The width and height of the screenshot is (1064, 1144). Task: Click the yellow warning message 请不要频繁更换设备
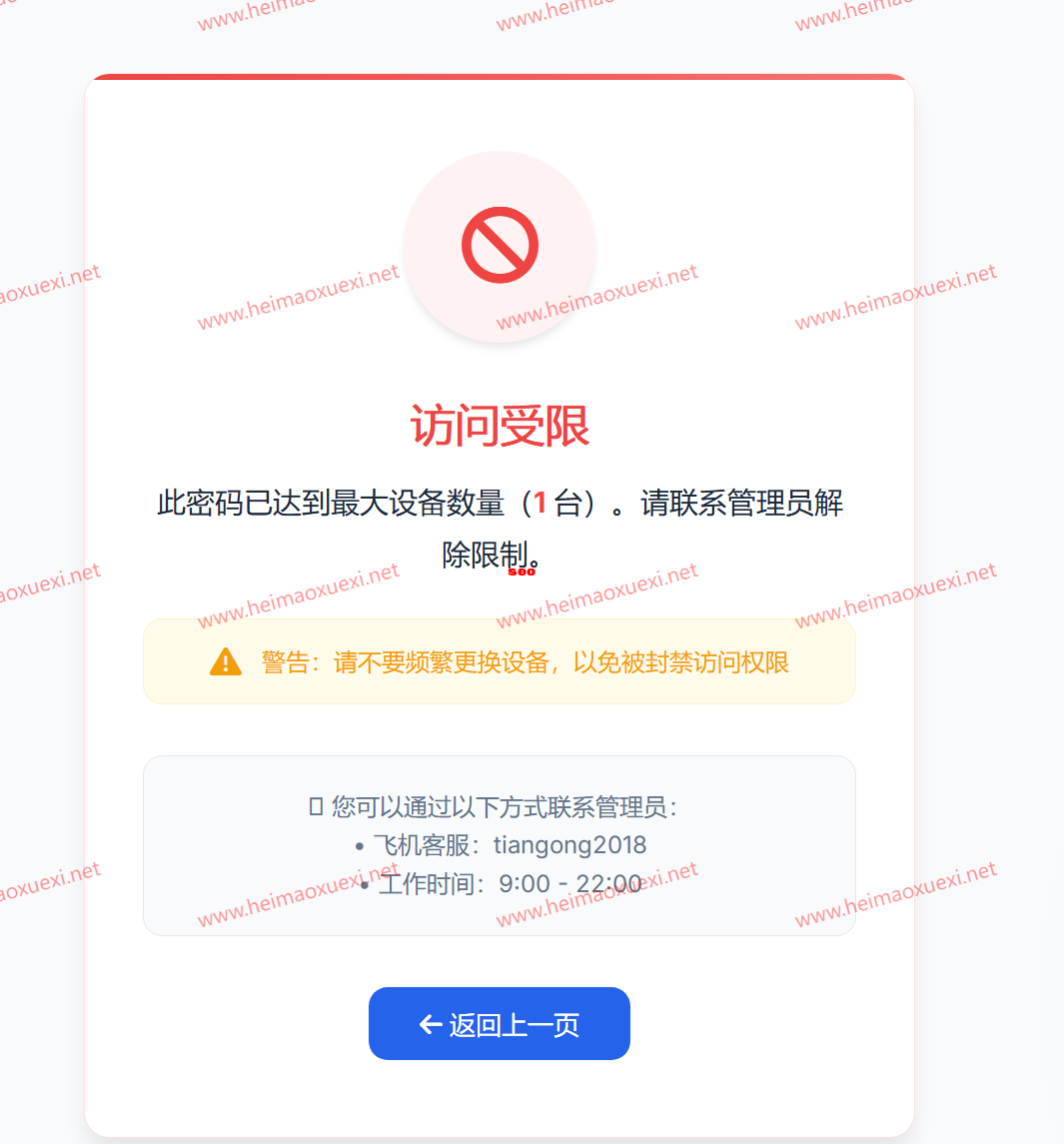point(442,662)
